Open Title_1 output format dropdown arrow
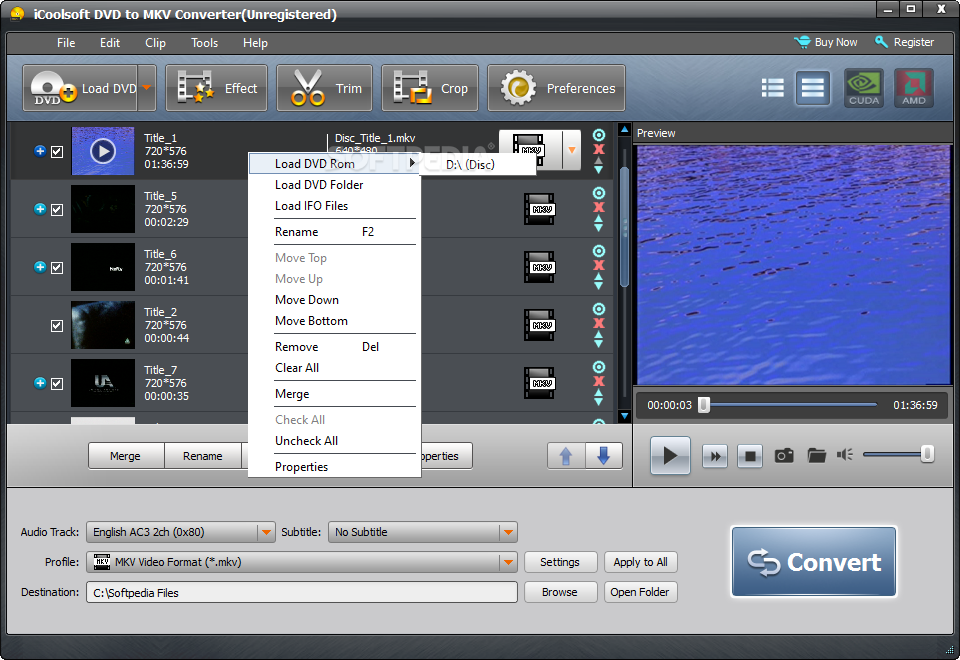 [x=572, y=149]
